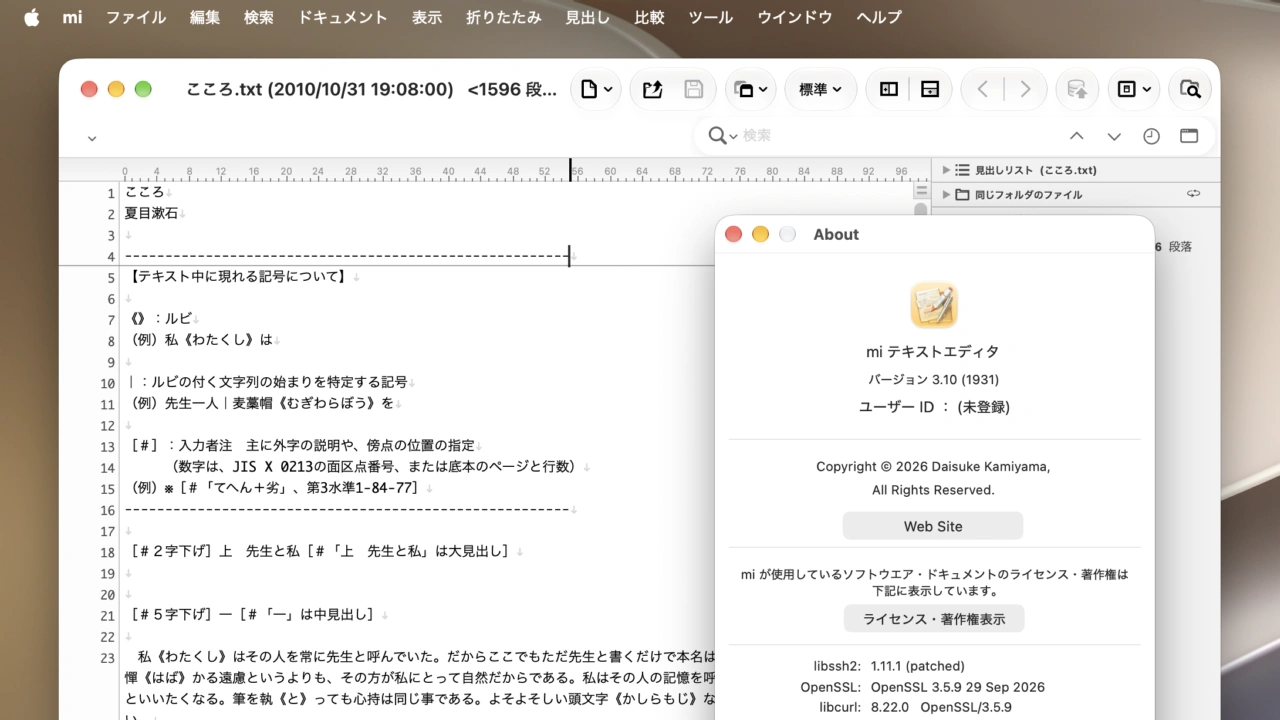This screenshot has width=1280, height=720.
Task: Expand the 見出しリスト sidebar section
Action: (x=946, y=170)
